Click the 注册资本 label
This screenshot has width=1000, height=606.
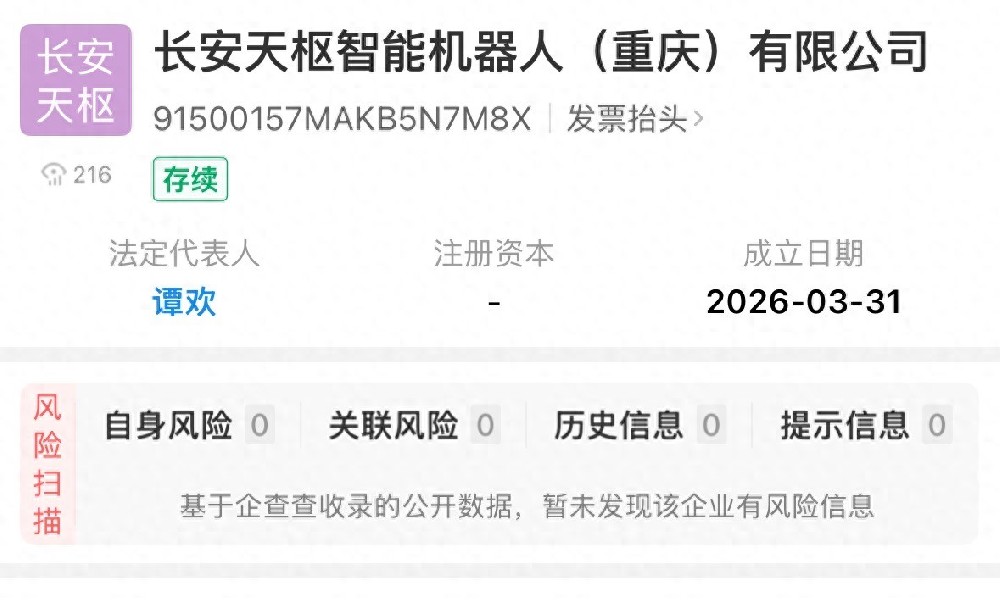494,253
